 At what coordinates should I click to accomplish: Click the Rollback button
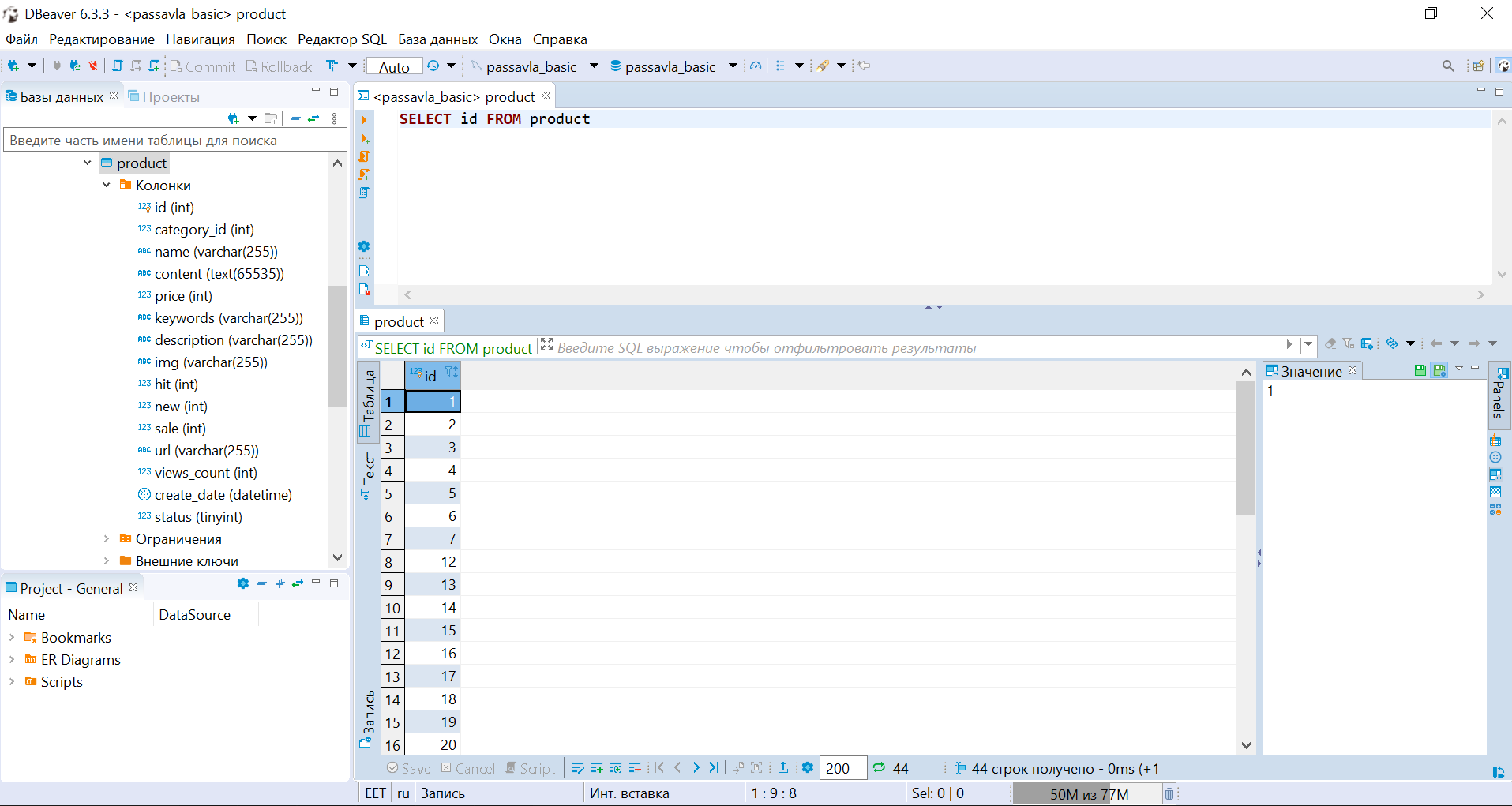279,67
